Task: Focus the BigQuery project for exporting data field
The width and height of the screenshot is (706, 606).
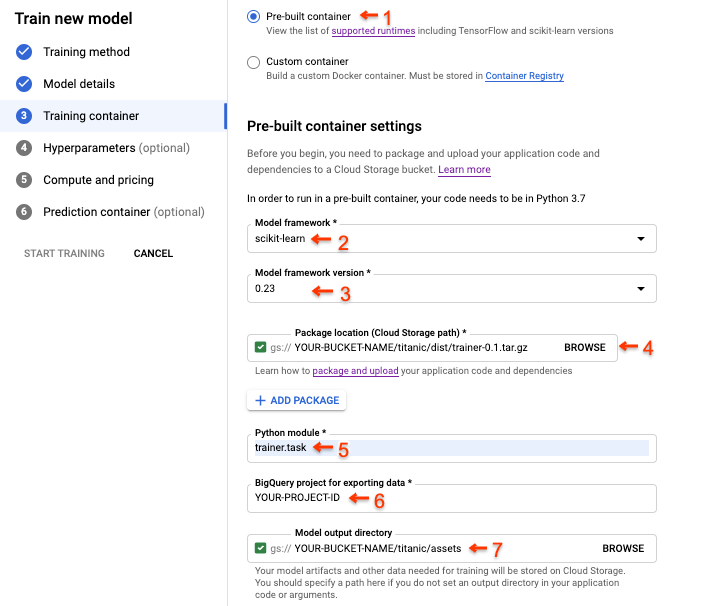Action: (451, 498)
